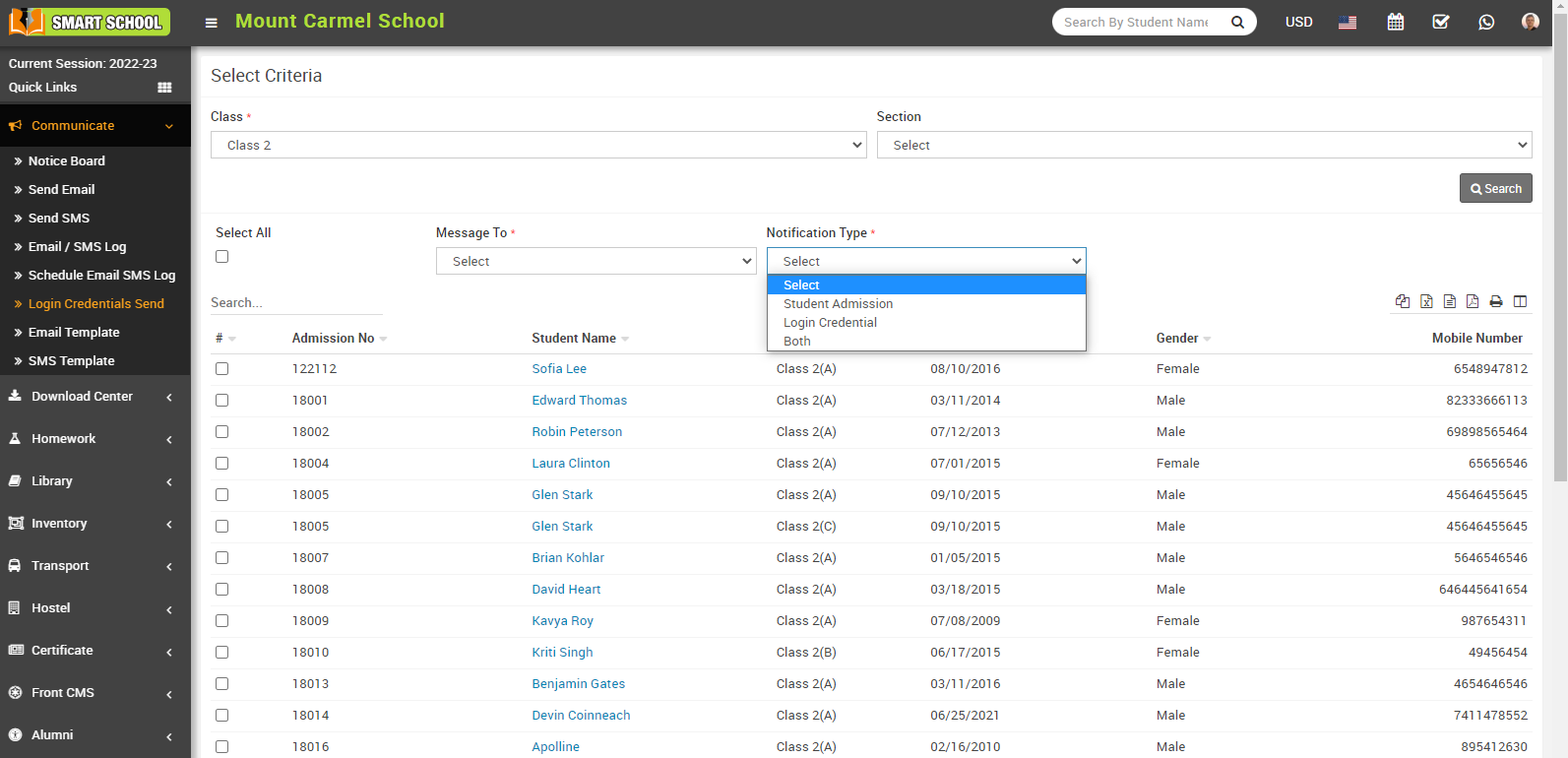Open the task checklist icon
The height and width of the screenshot is (758, 1568).
click(1440, 22)
